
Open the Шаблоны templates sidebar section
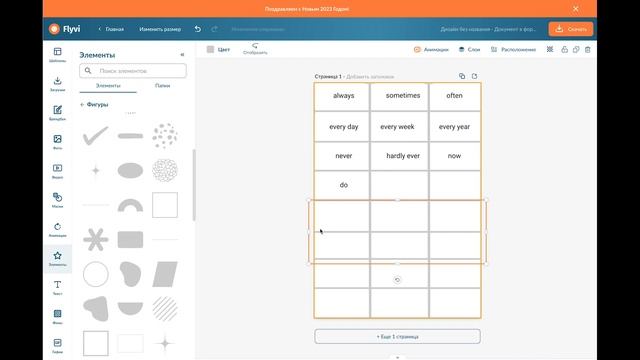58,55
